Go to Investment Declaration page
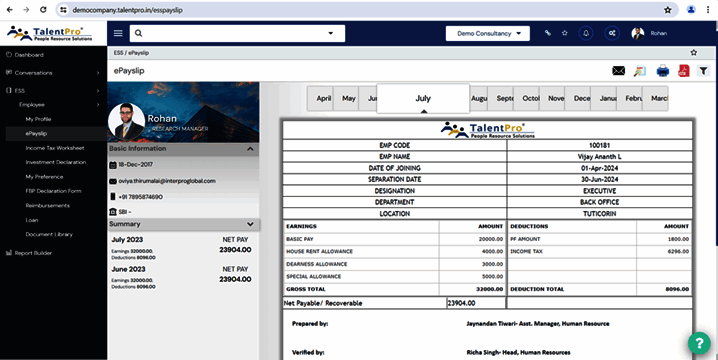718x360 pixels. point(56,162)
